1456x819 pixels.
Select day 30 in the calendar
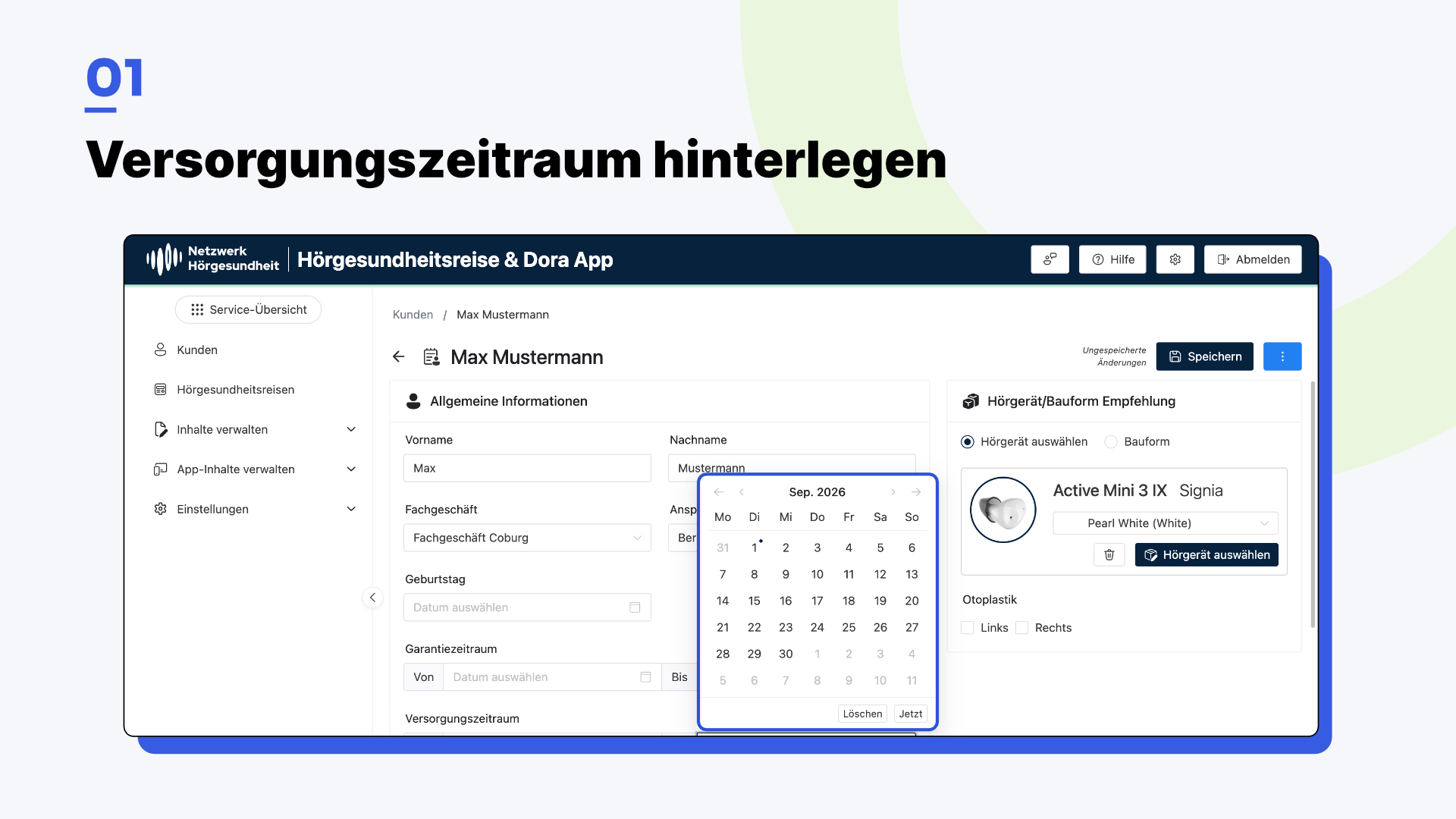786,654
